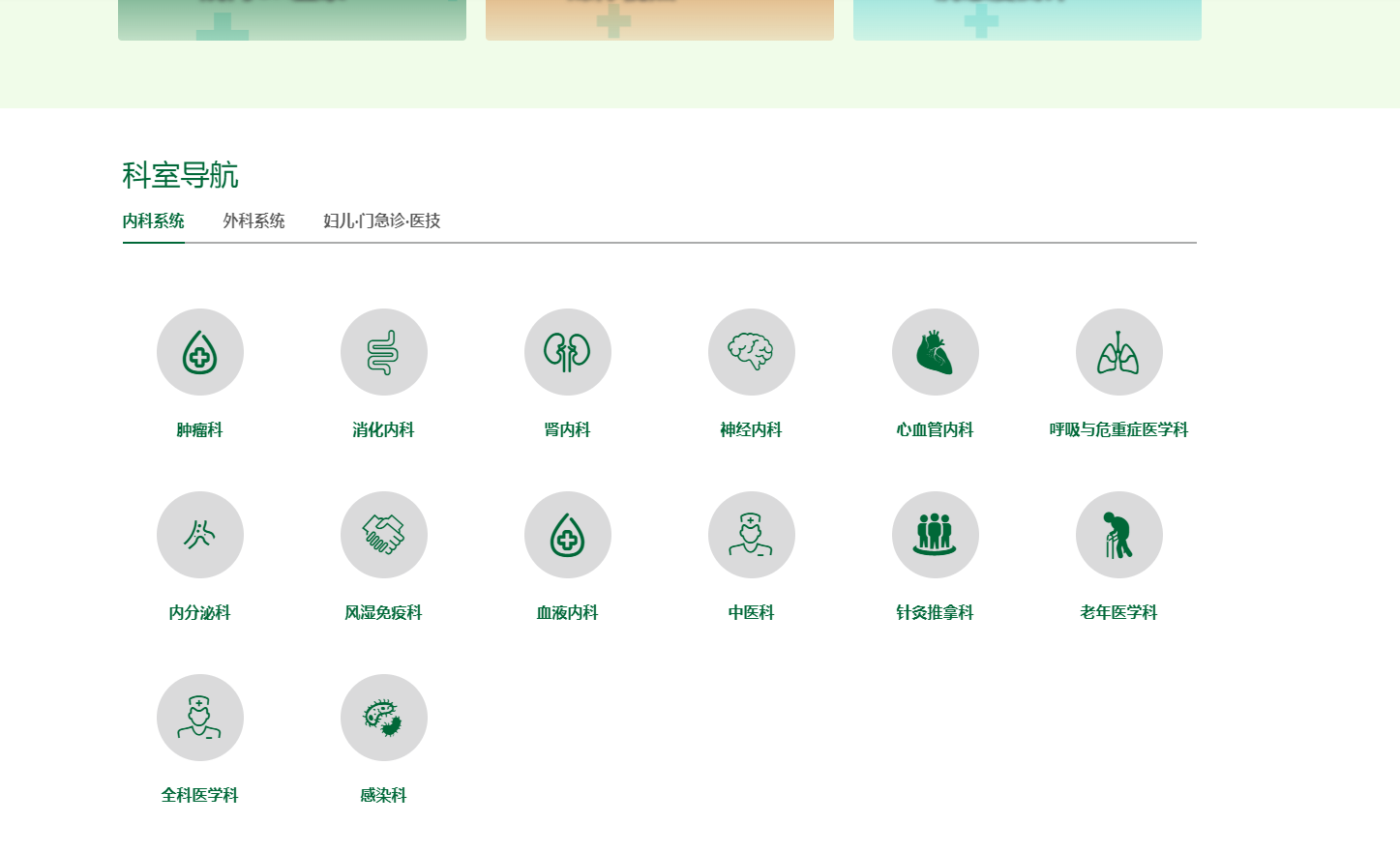
Task: Click the 肾内科 kidney icon
Action: tap(568, 352)
